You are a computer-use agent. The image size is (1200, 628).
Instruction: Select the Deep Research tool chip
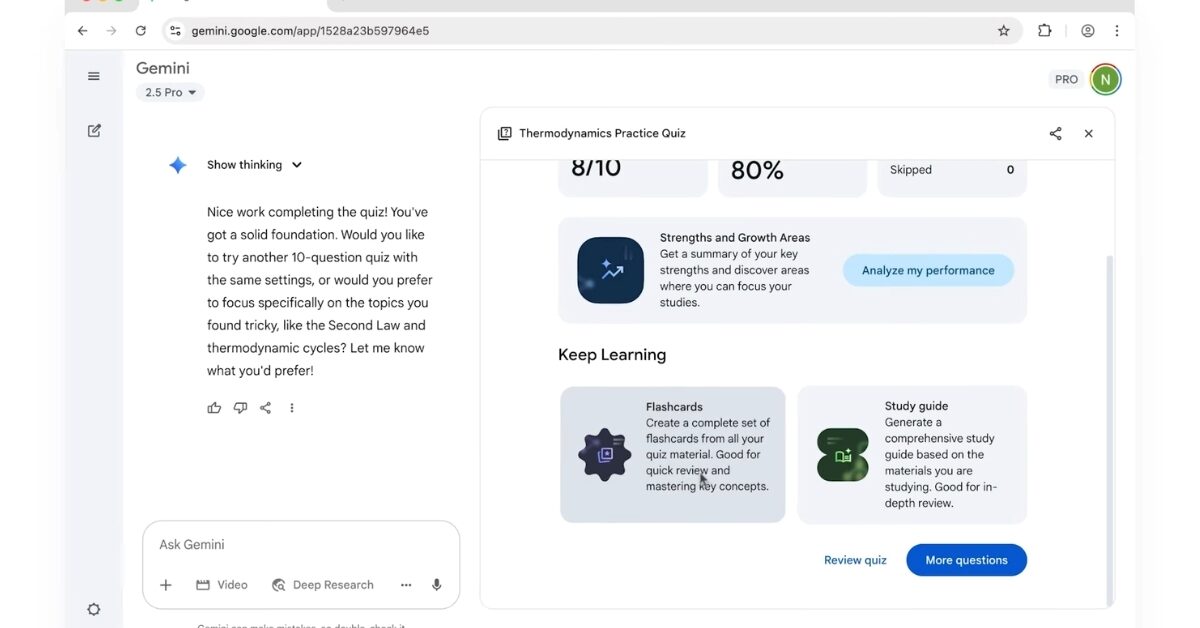(322, 585)
